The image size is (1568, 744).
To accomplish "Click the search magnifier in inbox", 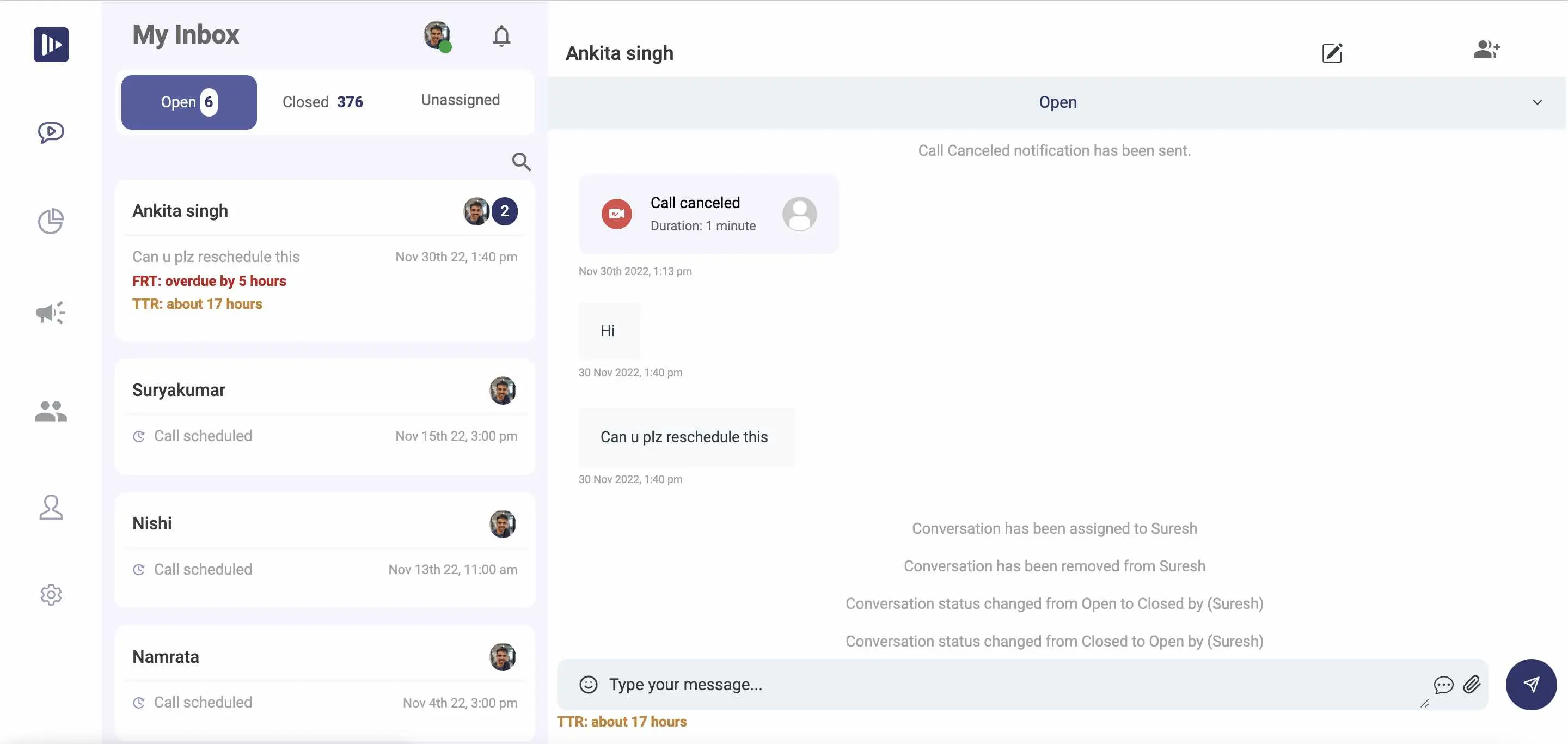I will click(x=522, y=161).
